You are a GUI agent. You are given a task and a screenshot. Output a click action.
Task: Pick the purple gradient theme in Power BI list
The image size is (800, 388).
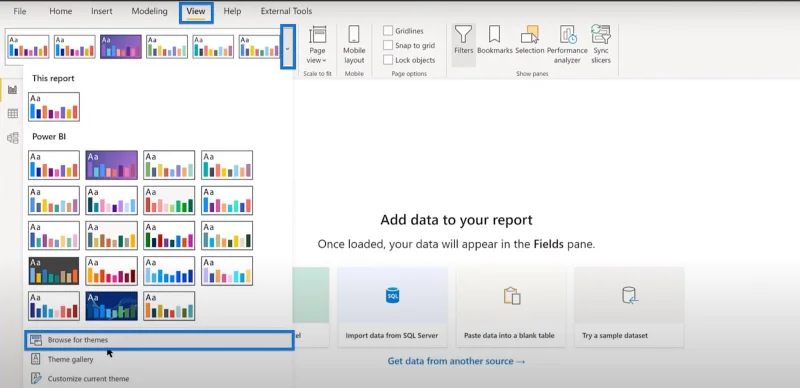112,165
